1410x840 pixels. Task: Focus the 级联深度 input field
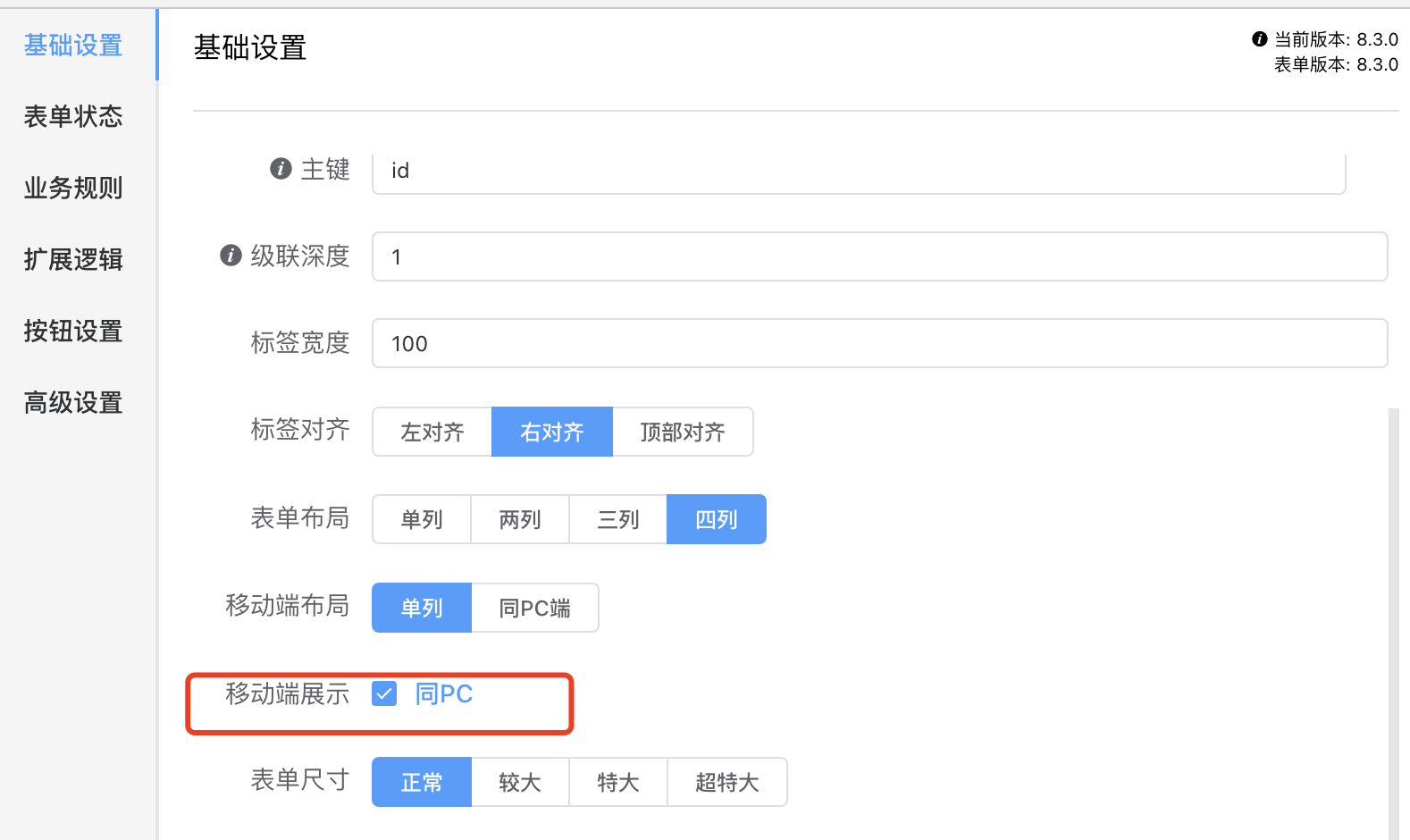coord(879,257)
